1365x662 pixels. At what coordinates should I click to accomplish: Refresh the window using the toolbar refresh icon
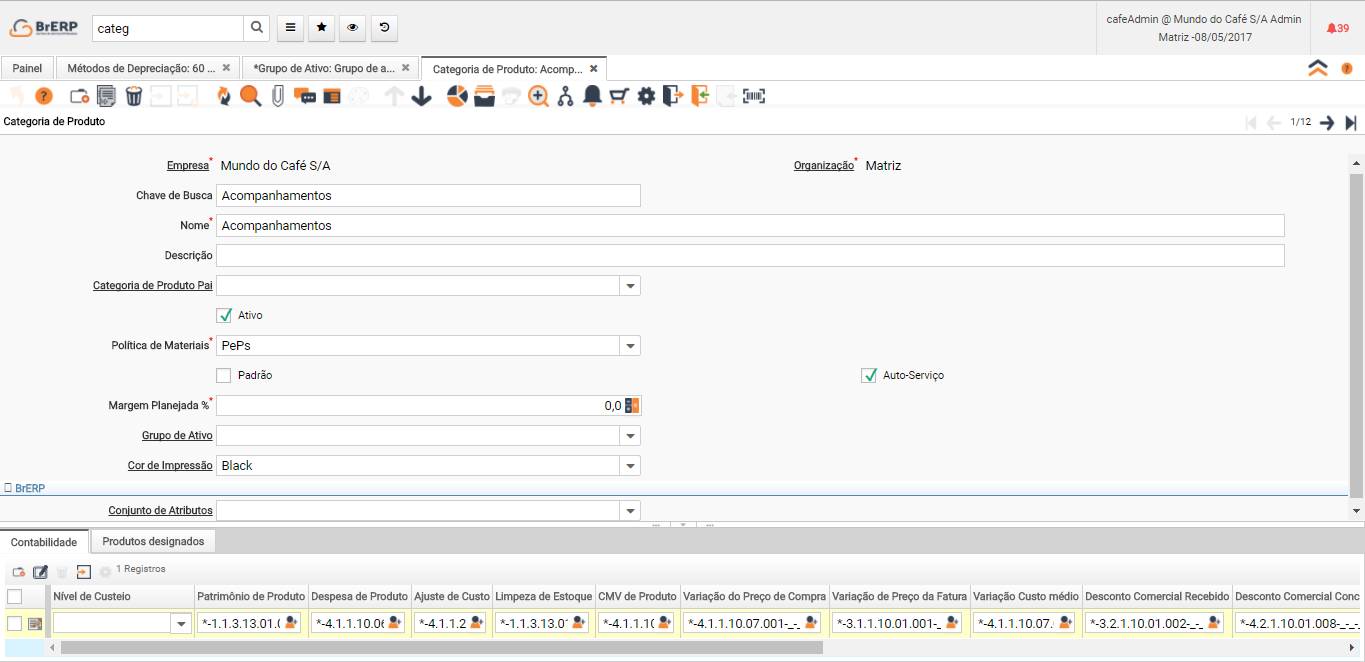coord(223,96)
